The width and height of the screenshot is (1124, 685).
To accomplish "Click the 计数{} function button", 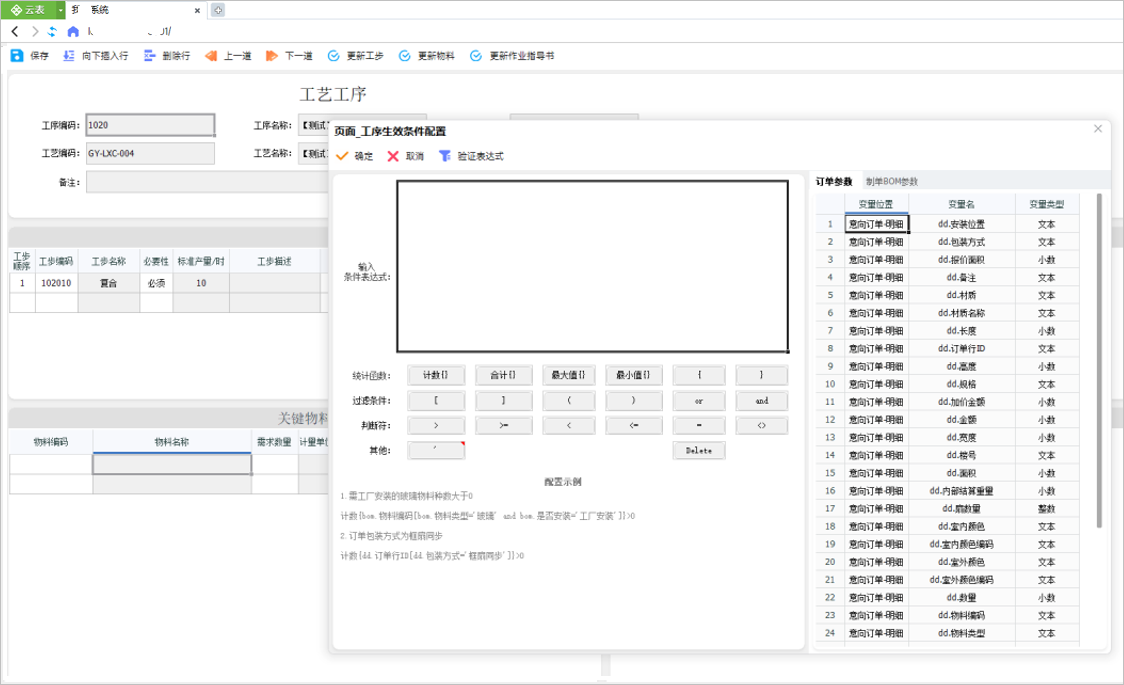I will click(x=436, y=375).
